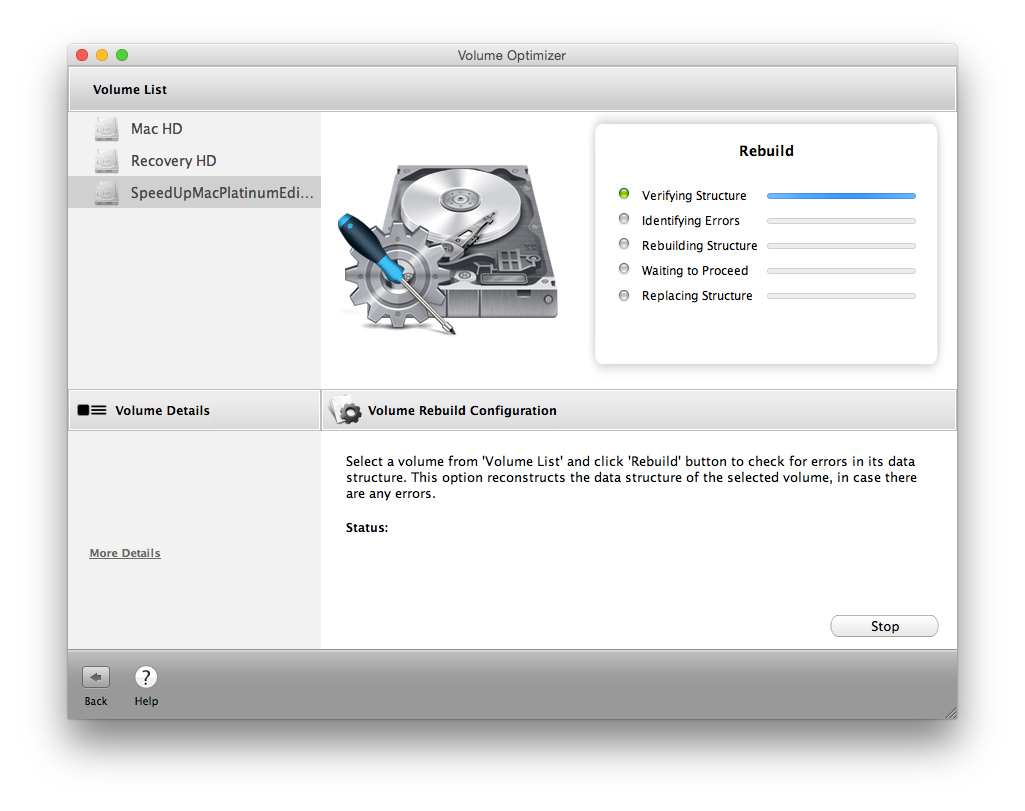This screenshot has width=1025, height=811.
Task: Close the Volume Optimizer window
Action: click(x=82, y=55)
